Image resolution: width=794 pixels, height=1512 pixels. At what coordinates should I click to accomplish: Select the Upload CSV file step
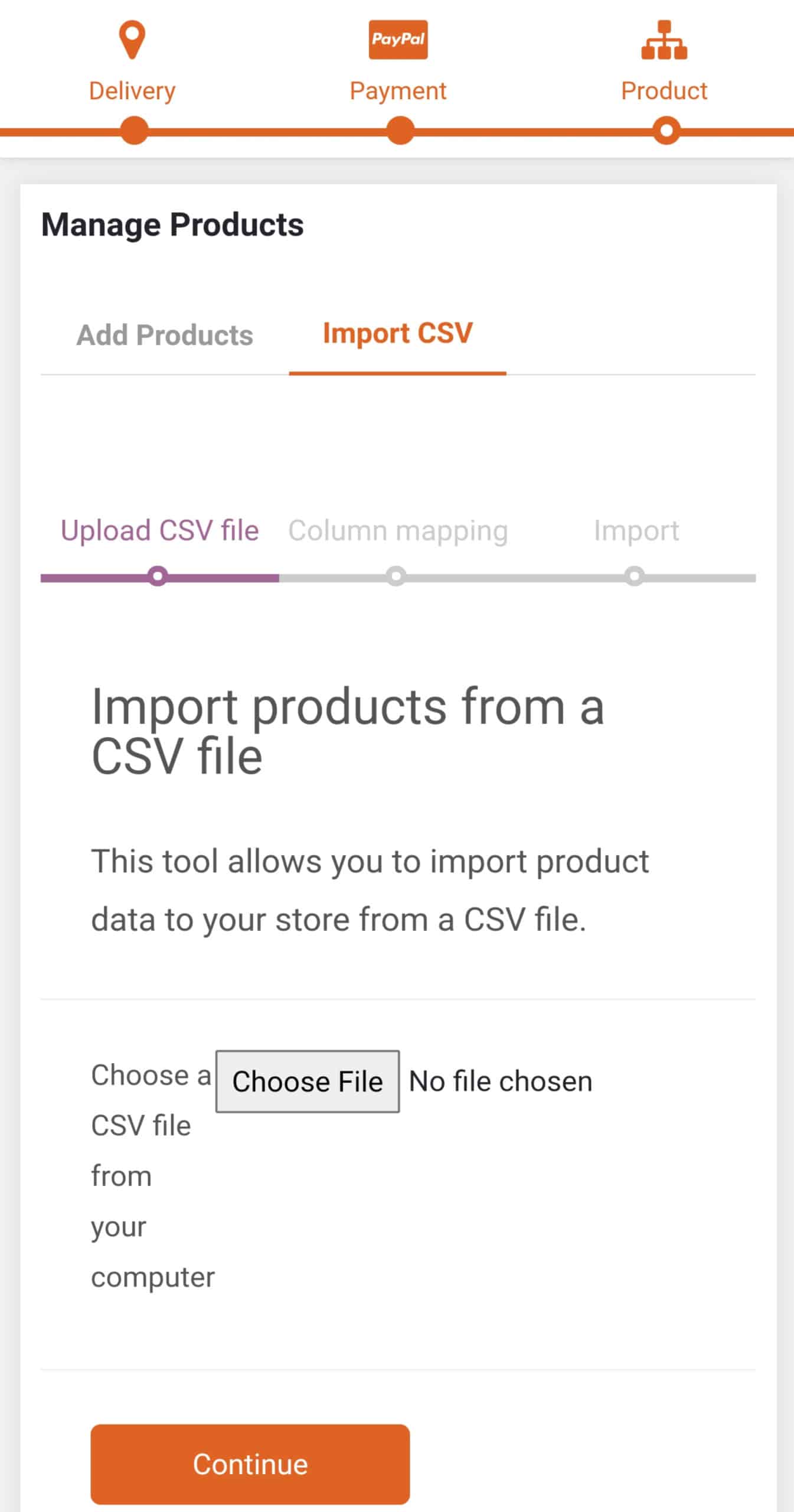point(159,530)
